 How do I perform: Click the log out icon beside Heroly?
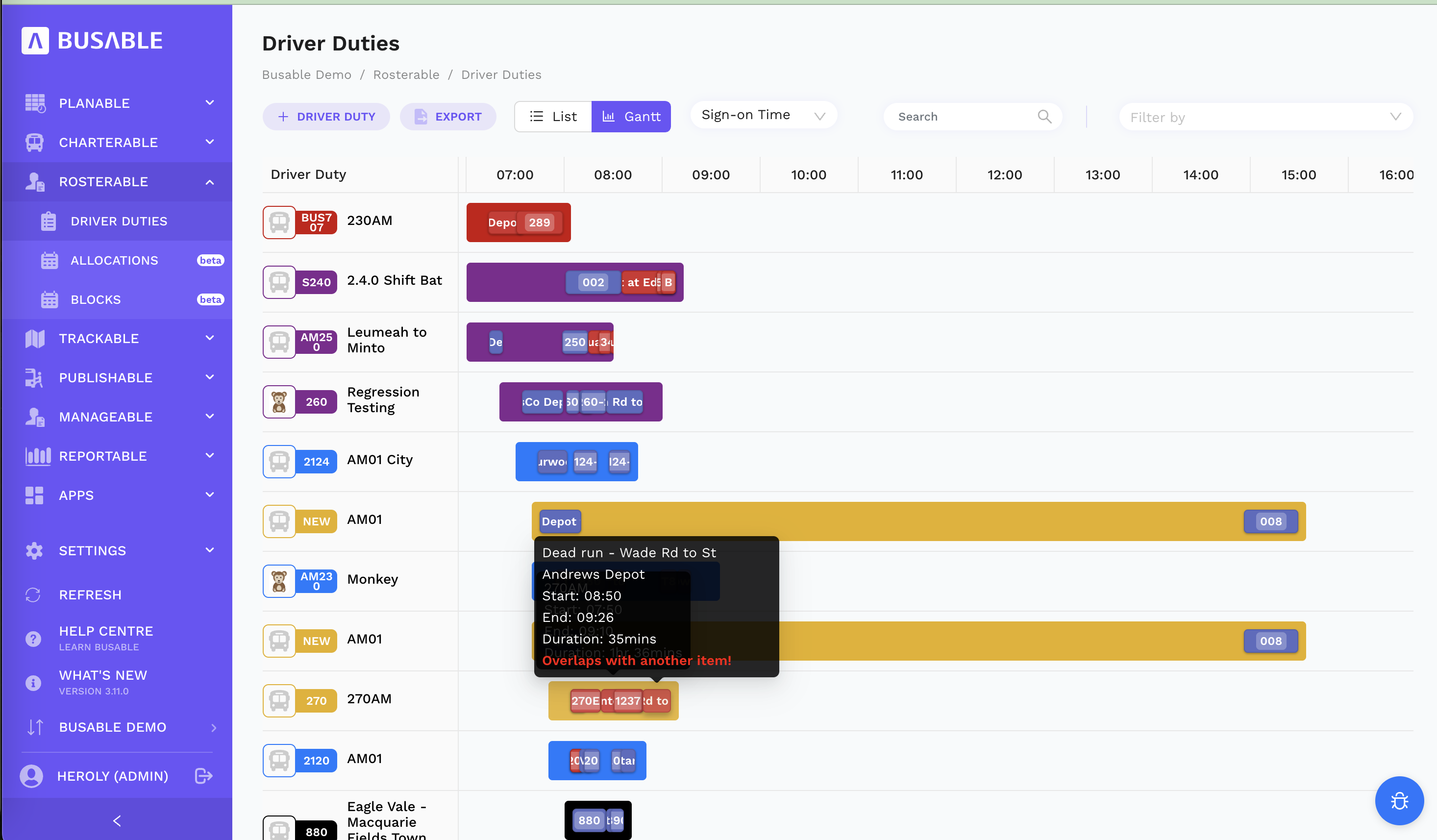point(203,776)
